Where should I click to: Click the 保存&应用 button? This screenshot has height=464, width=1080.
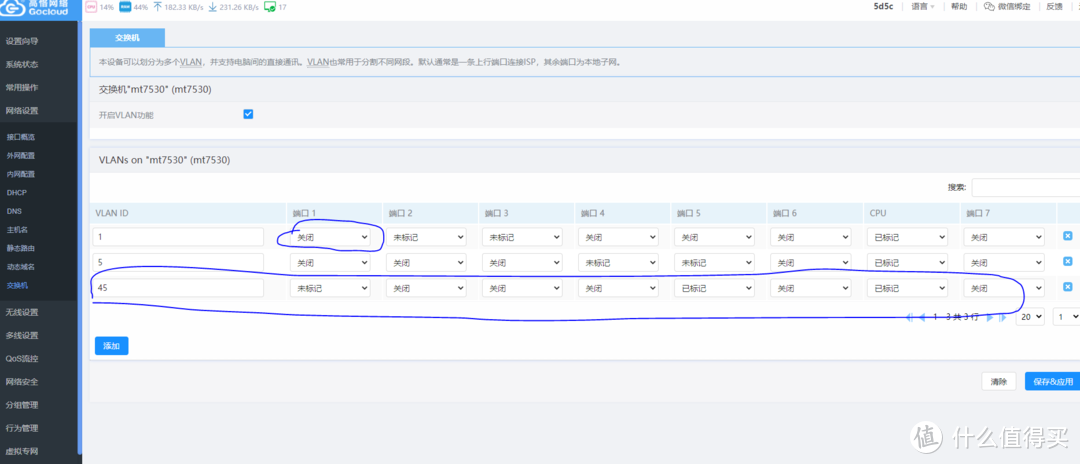(1052, 381)
